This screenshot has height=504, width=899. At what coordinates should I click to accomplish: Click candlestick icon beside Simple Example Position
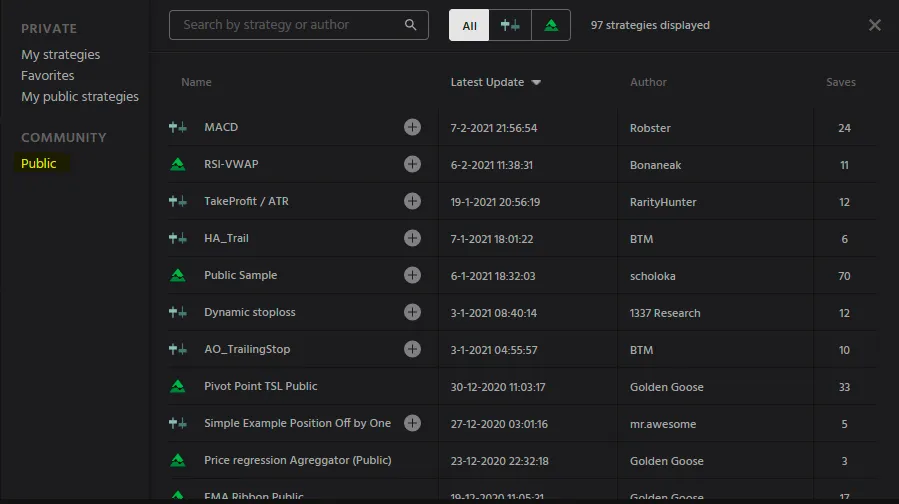pyautogui.click(x=178, y=423)
